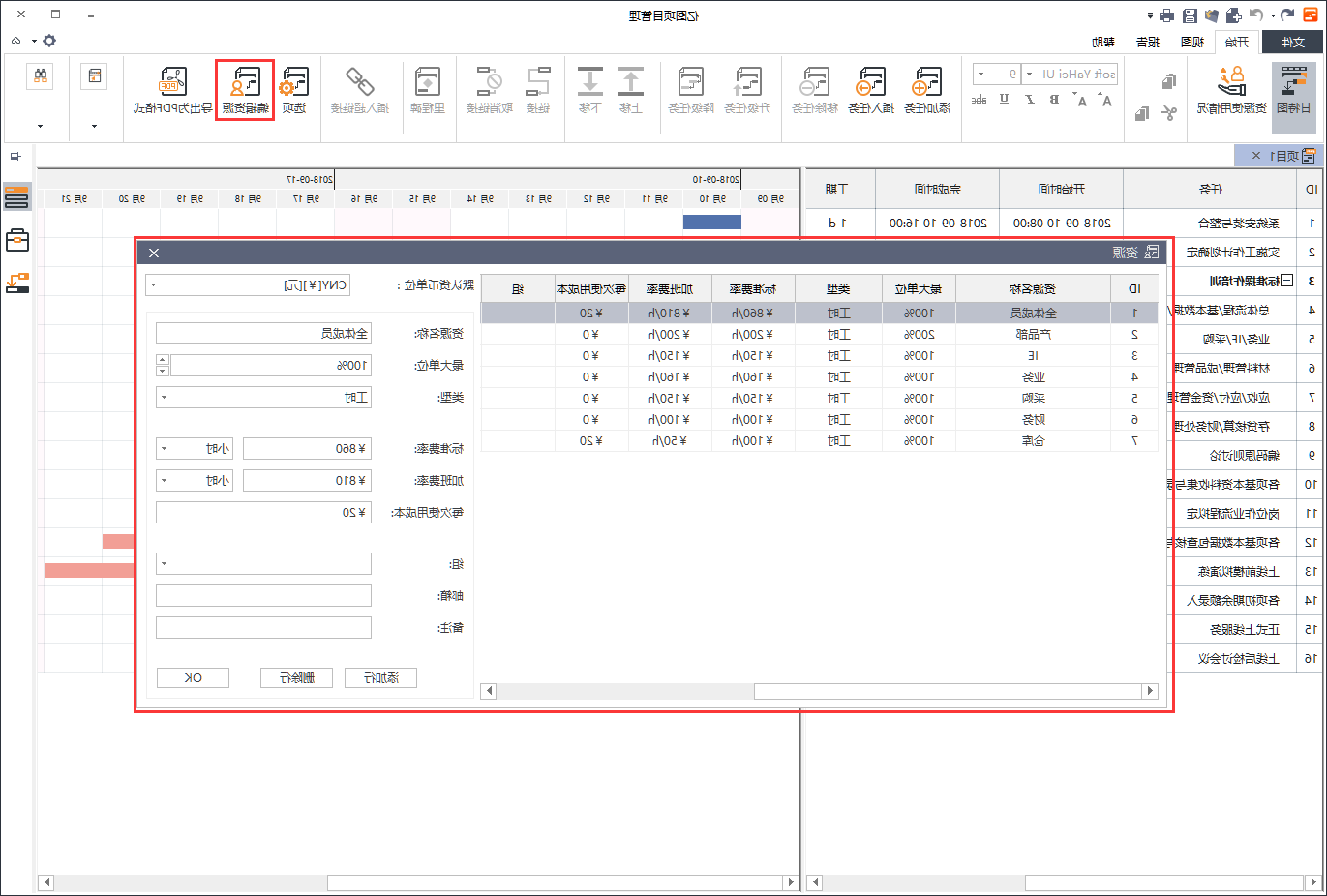Click the resource table horizontal scrollbar
The height and width of the screenshot is (896, 1327).
[x=820, y=691]
